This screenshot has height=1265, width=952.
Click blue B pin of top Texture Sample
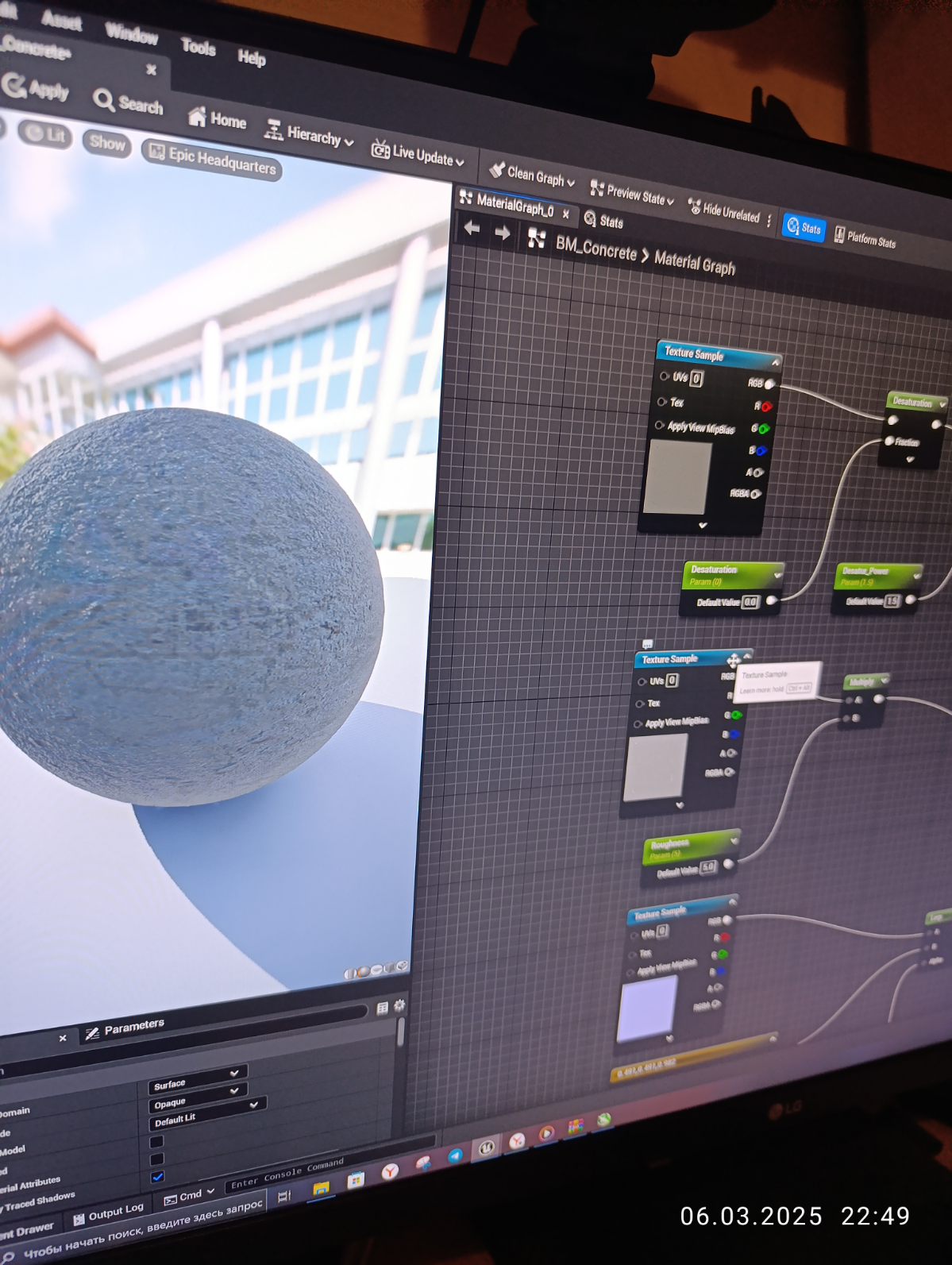(x=760, y=451)
